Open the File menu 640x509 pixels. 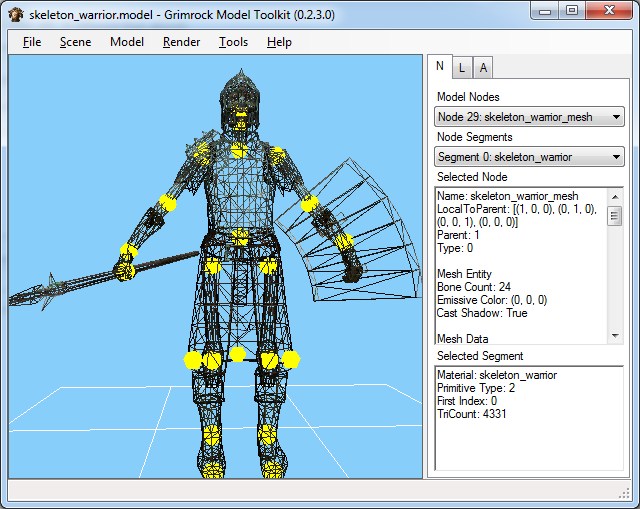[32, 42]
